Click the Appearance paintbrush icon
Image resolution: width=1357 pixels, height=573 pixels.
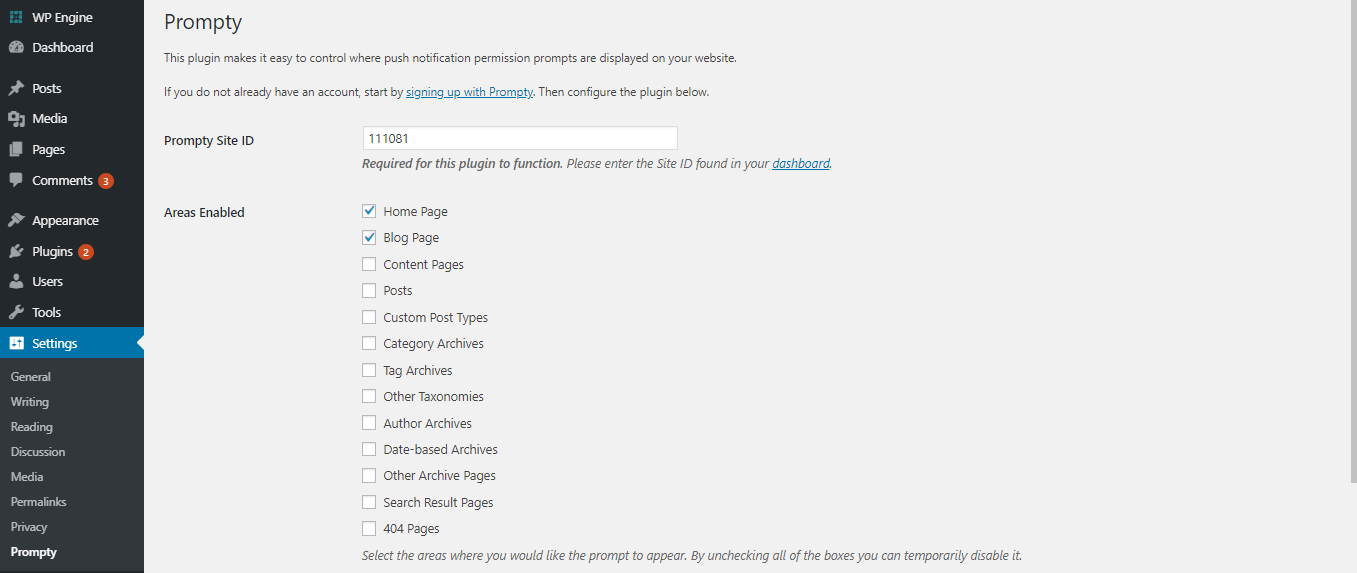(16, 220)
